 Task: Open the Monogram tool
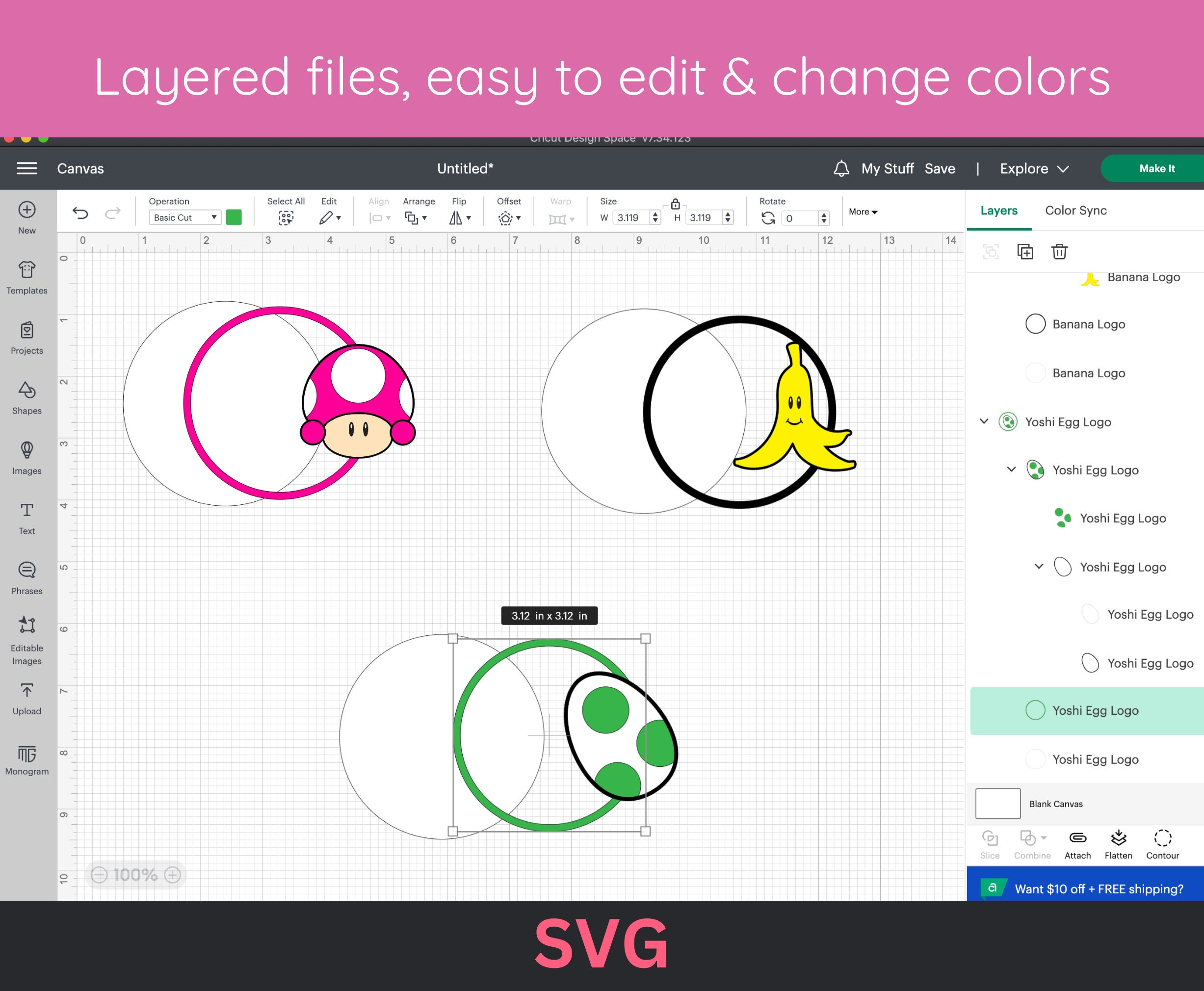tap(27, 760)
